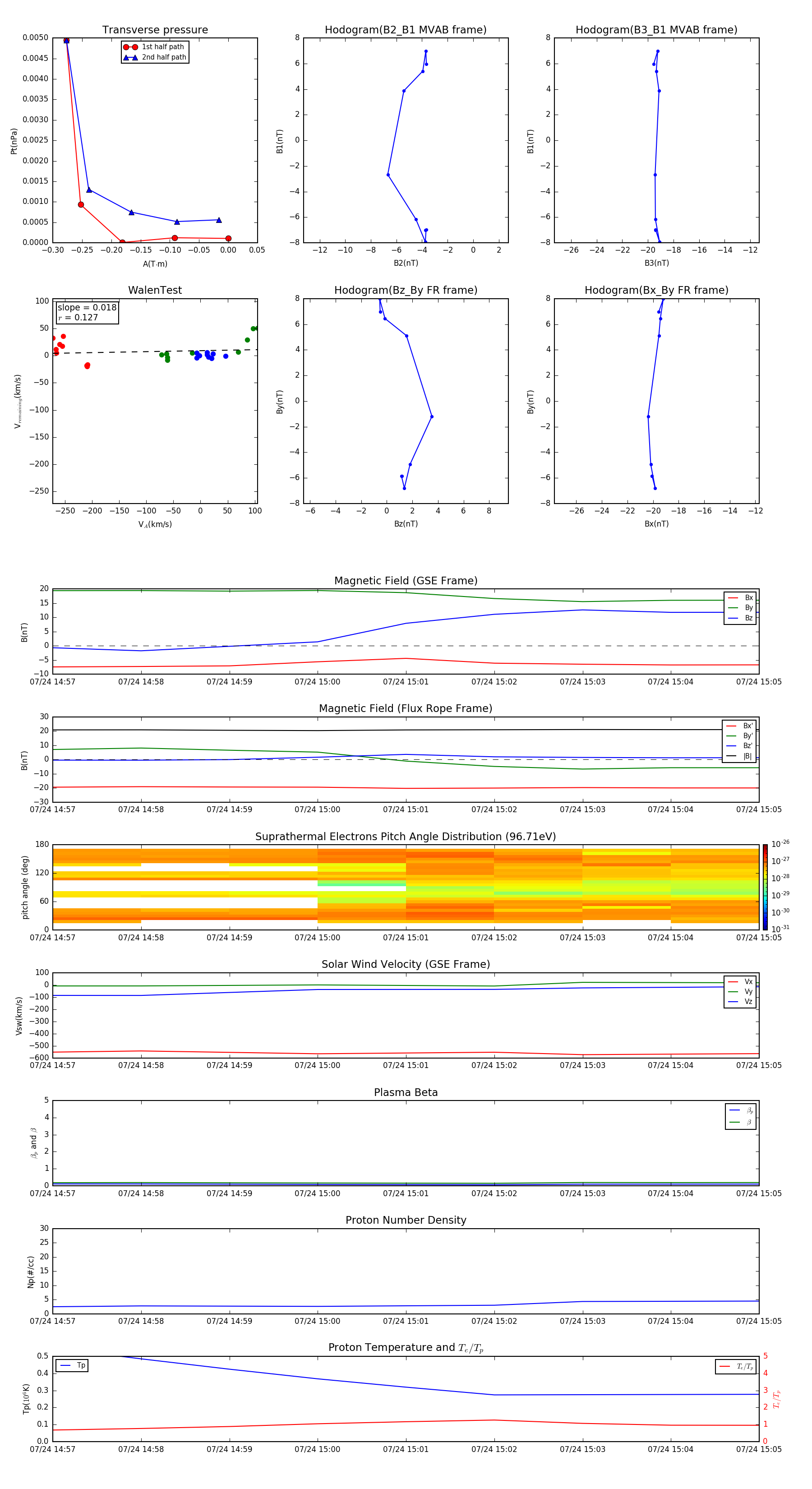The height and width of the screenshot is (1489, 812).
Task: Click the Bz legend entry in GSE magnetic field
Action: [740, 618]
